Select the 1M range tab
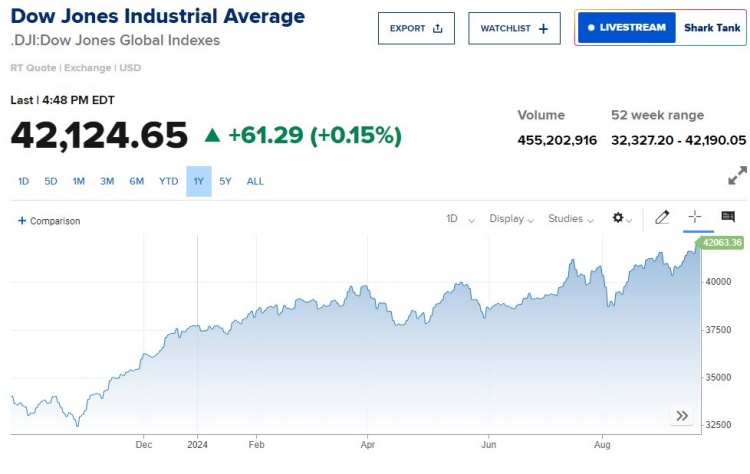Viewport: 750px width, 474px height. (x=79, y=181)
